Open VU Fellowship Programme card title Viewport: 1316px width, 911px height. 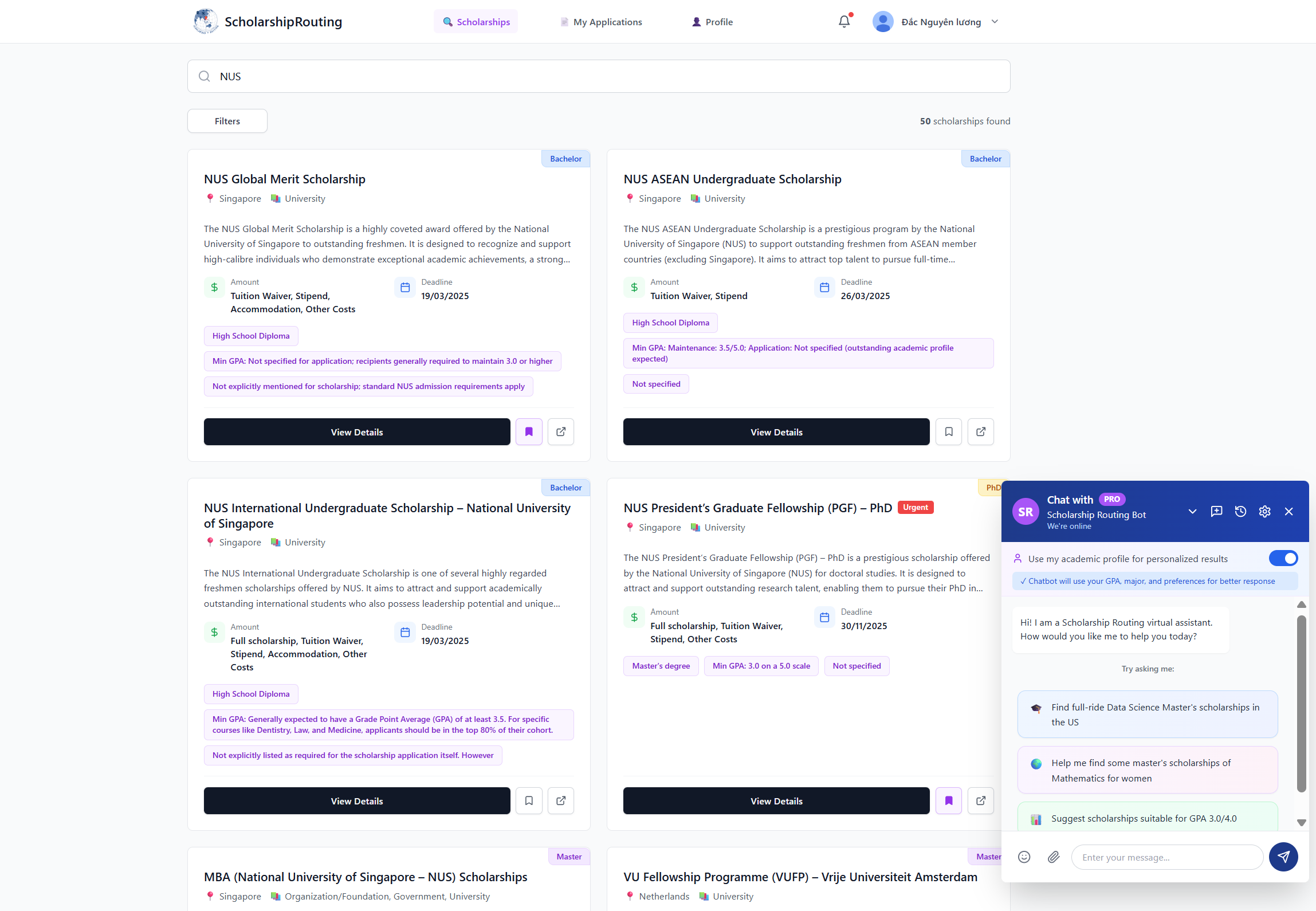[800, 877]
